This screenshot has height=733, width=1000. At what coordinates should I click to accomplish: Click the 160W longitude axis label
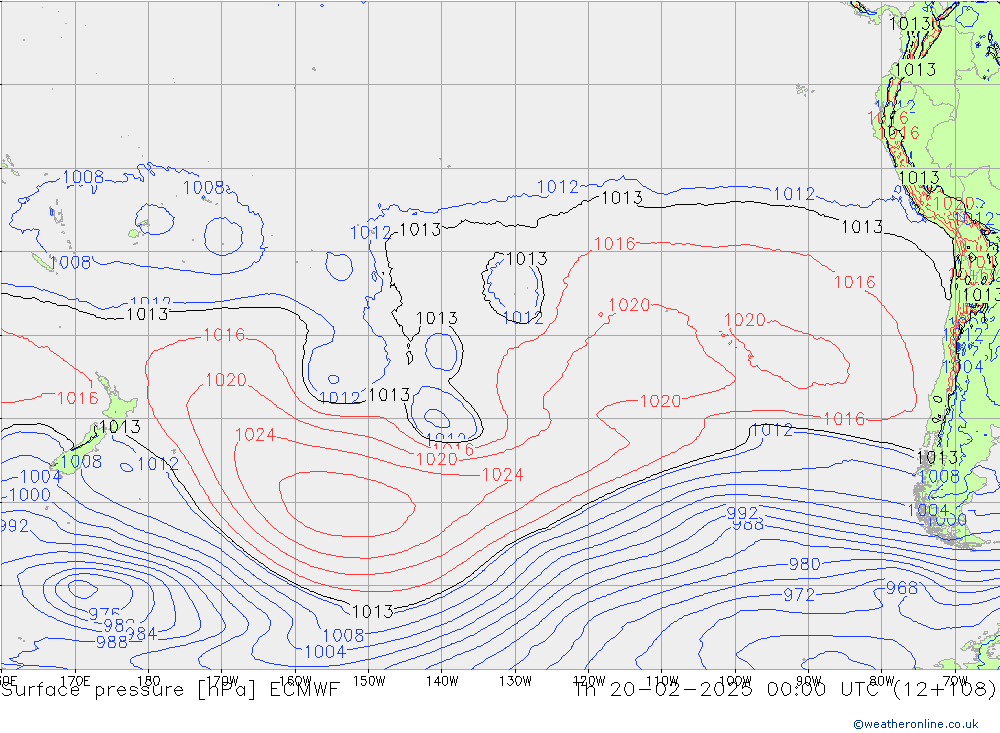pyautogui.click(x=295, y=680)
